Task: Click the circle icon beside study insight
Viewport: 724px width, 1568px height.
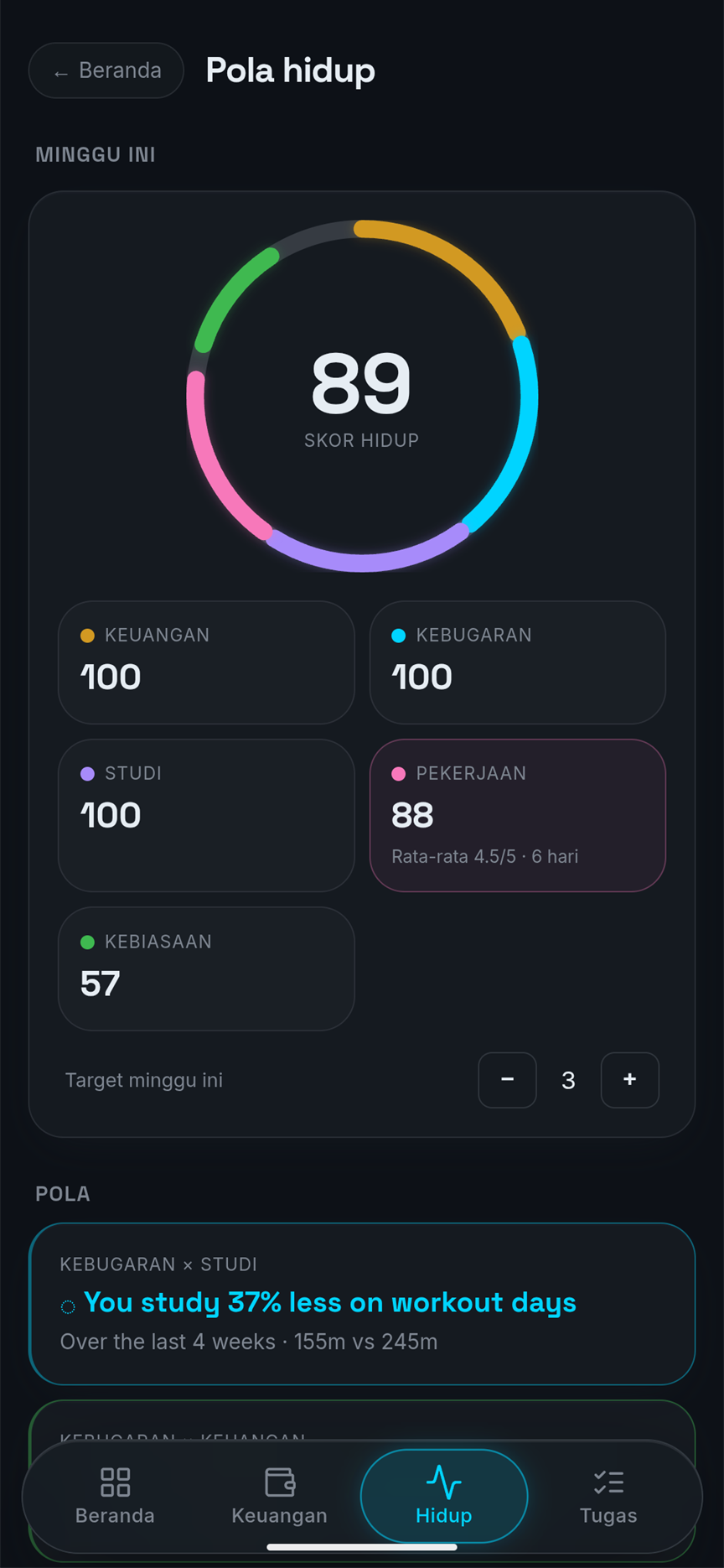Action: pyautogui.click(x=68, y=1306)
